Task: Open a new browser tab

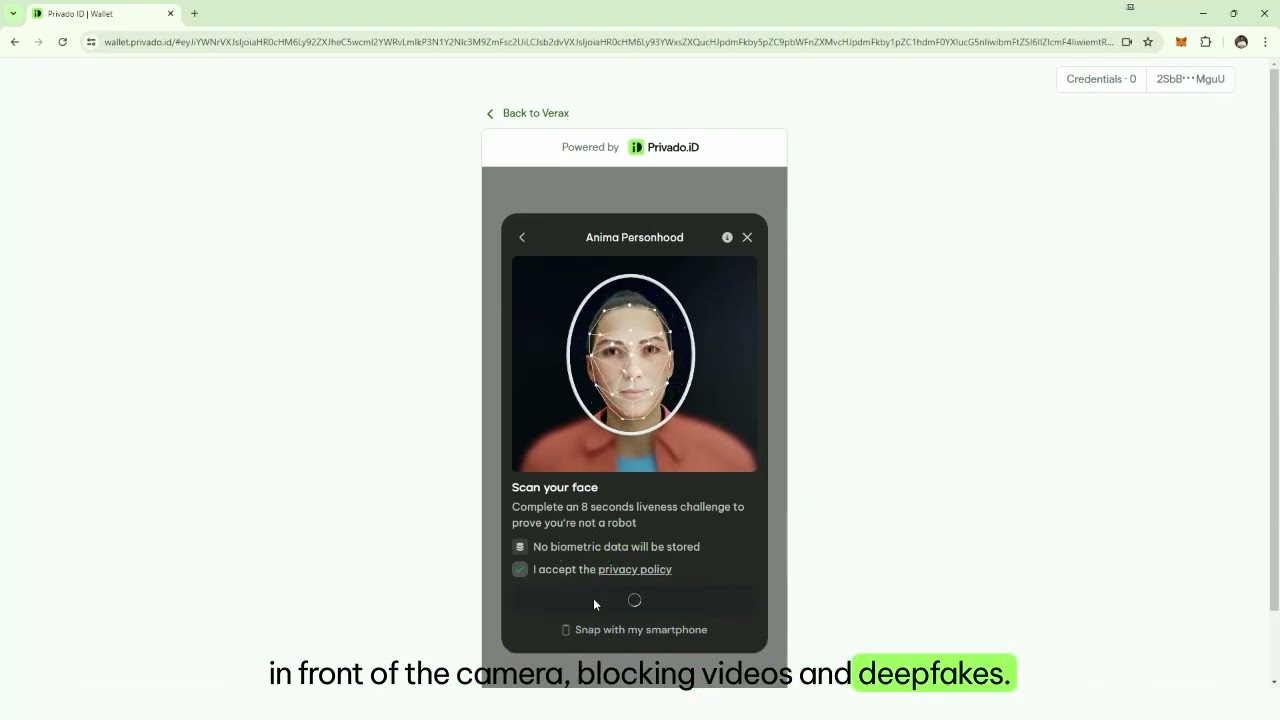Action: pyautogui.click(x=194, y=14)
